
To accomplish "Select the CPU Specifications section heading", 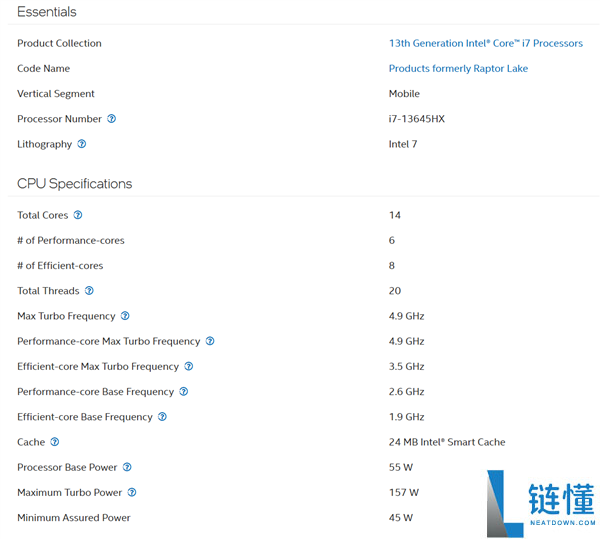I will click(x=75, y=184).
